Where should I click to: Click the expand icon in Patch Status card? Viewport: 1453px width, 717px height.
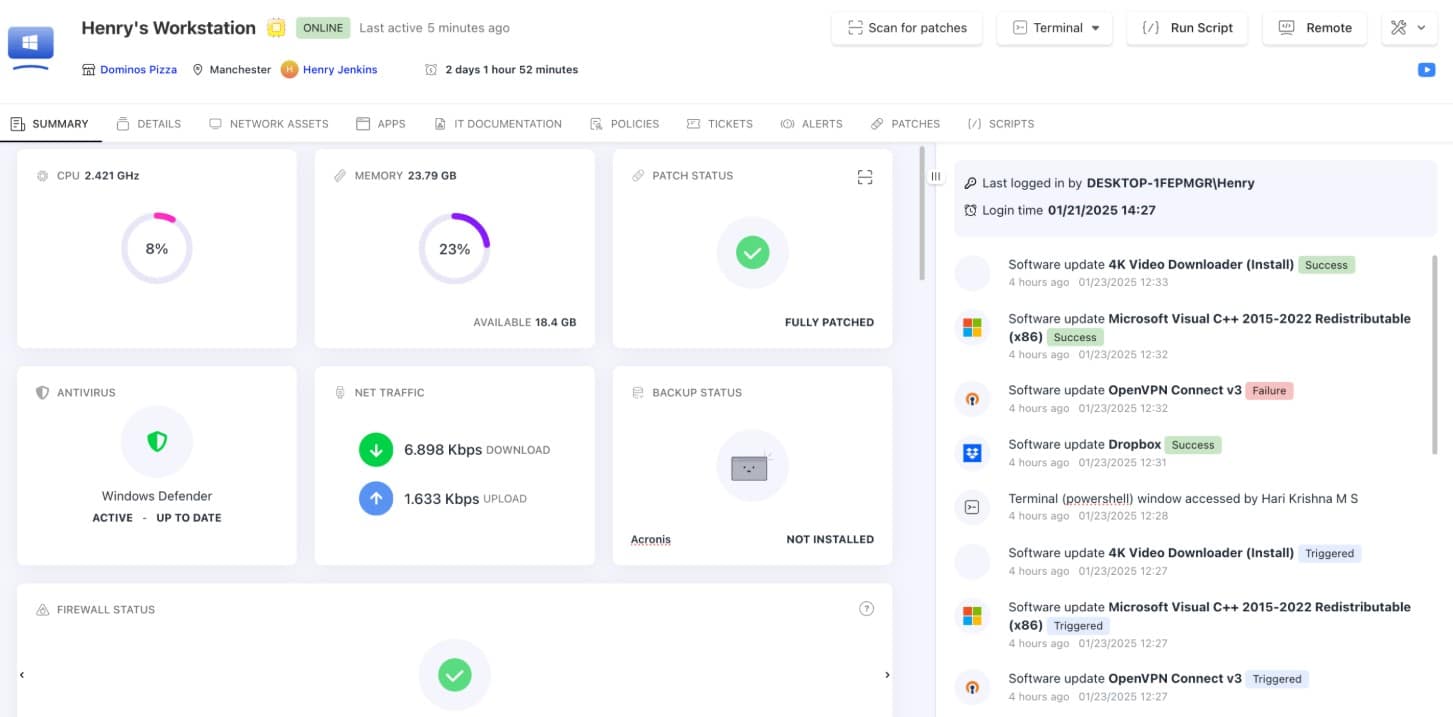[x=865, y=177]
